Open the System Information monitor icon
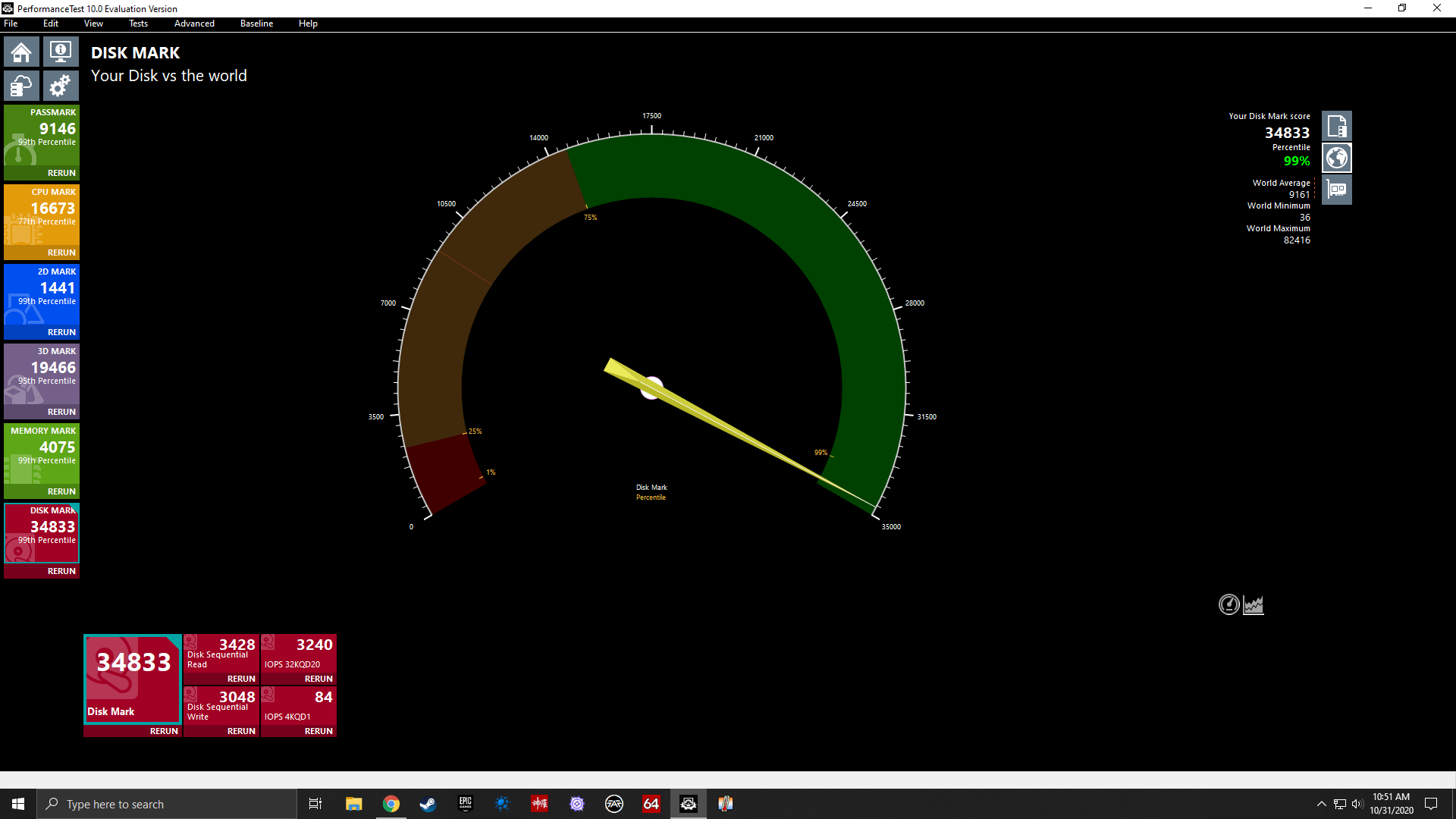This screenshot has width=1456, height=819. click(x=61, y=52)
